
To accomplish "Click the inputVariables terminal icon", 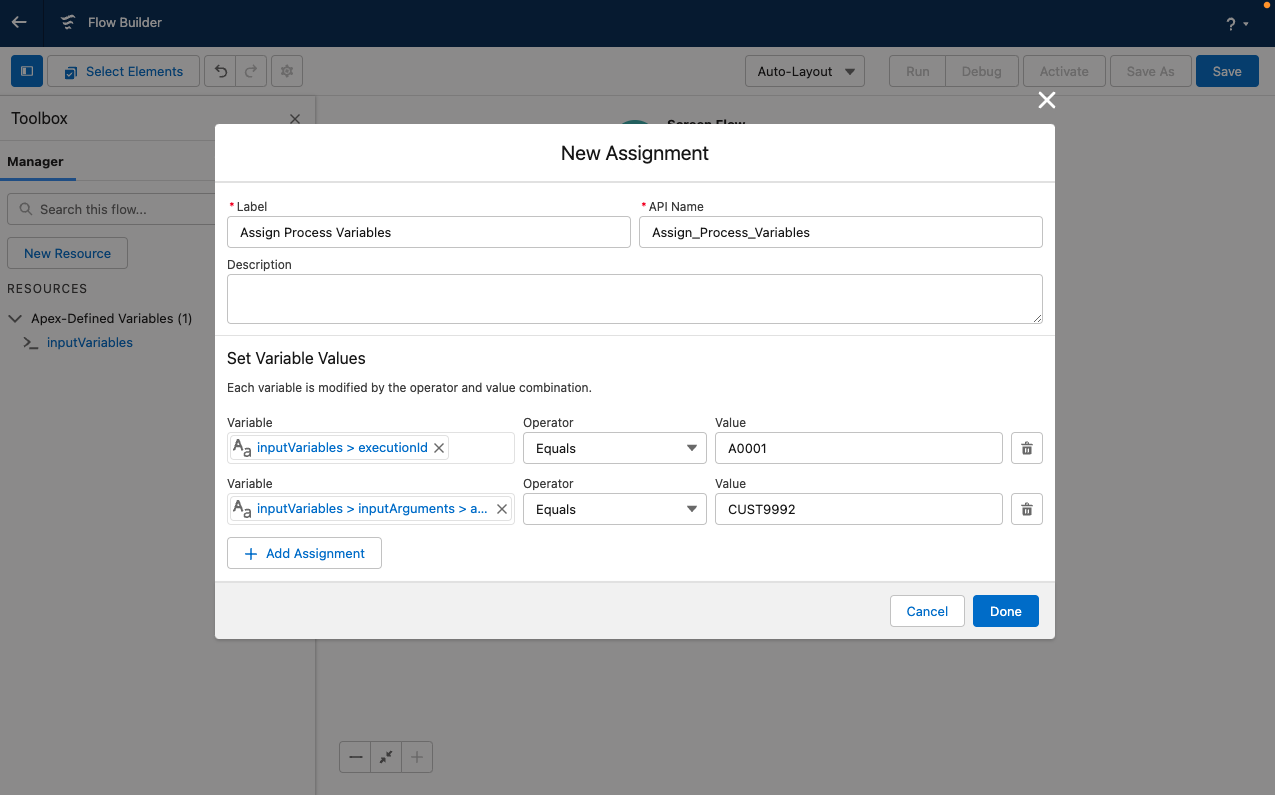I will point(31,343).
